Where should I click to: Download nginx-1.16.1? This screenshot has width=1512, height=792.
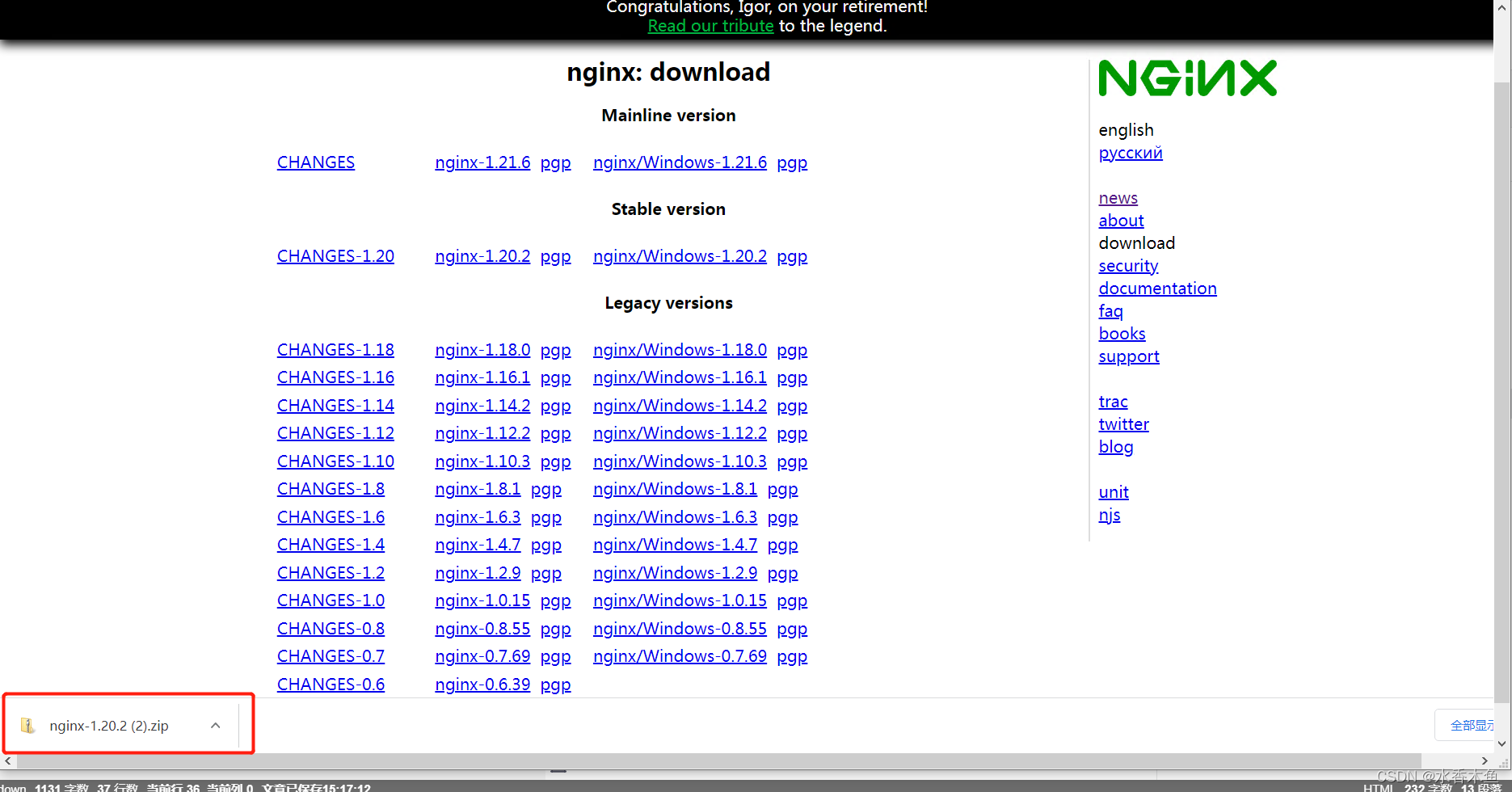pyautogui.click(x=482, y=377)
